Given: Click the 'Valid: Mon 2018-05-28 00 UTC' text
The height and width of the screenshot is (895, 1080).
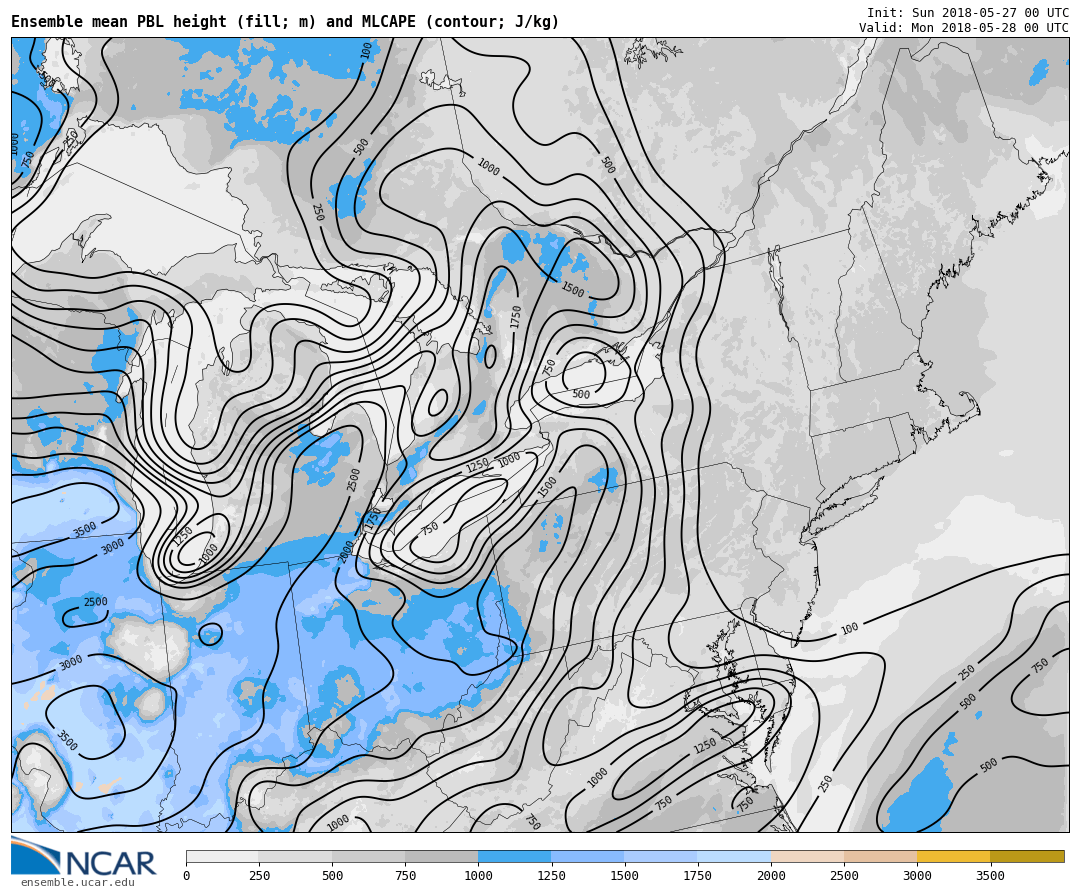Looking at the screenshot, I should (964, 28).
